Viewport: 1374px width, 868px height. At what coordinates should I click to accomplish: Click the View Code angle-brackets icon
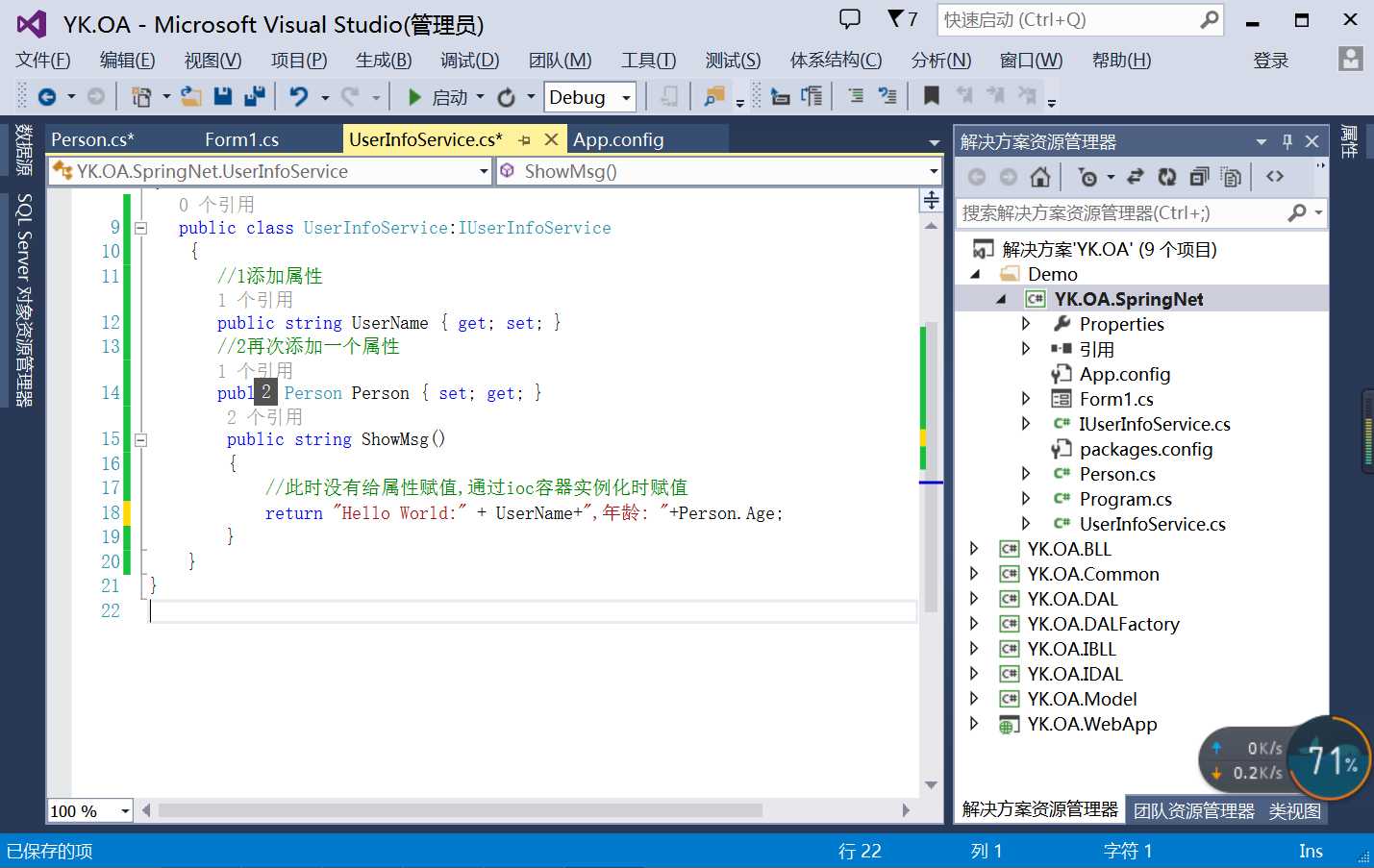(1275, 177)
